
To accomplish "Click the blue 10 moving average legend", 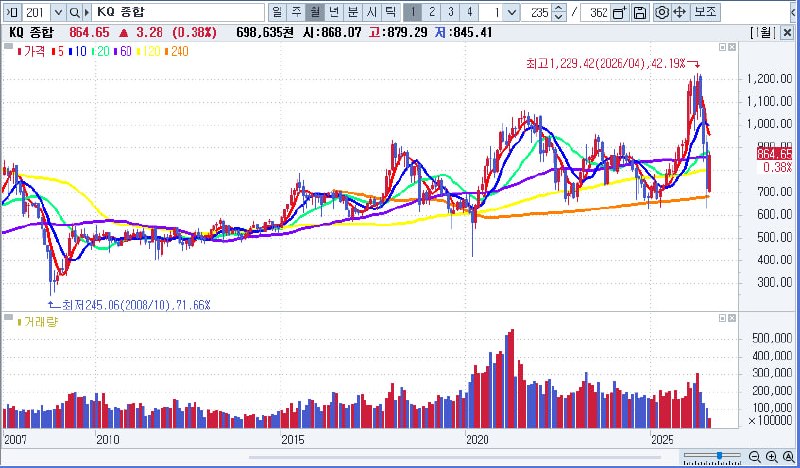I will pos(78,52).
